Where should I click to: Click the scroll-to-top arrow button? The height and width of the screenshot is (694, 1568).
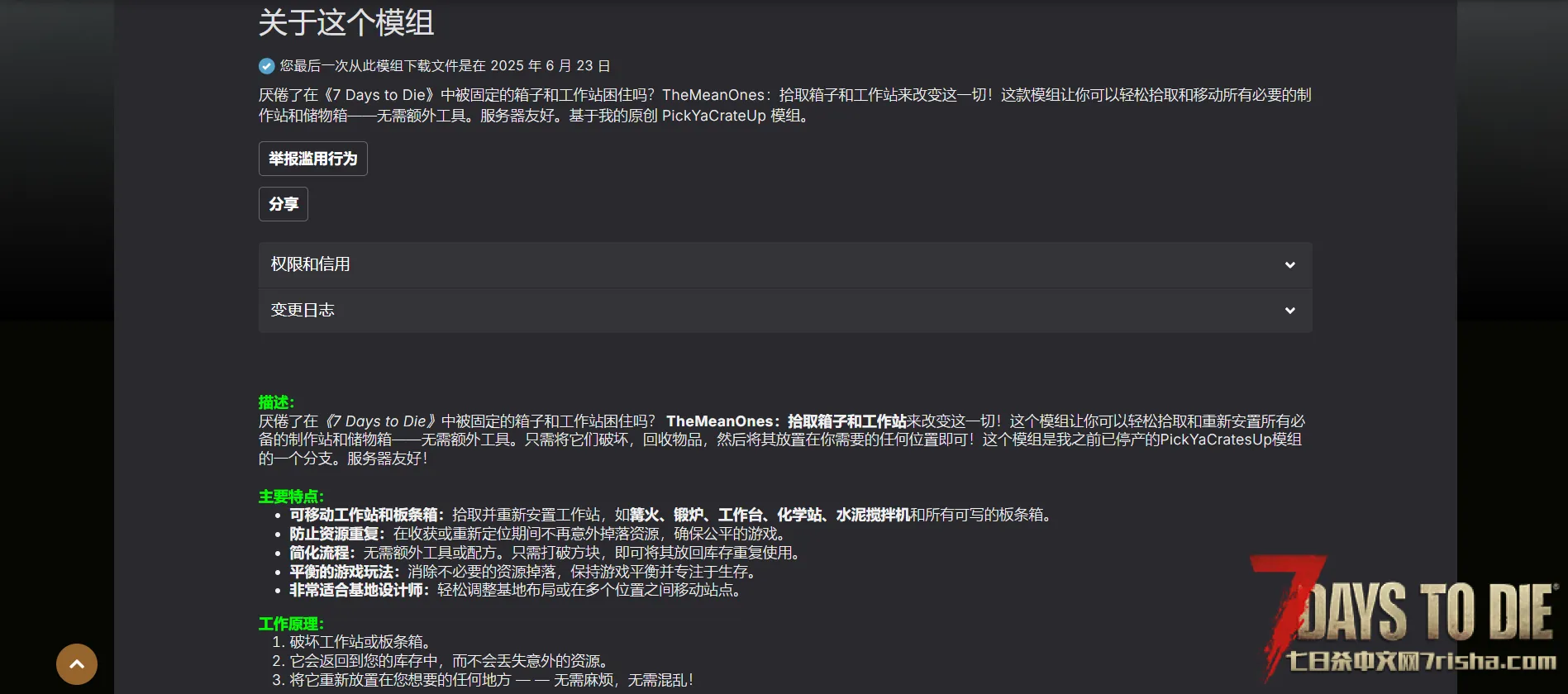77,664
